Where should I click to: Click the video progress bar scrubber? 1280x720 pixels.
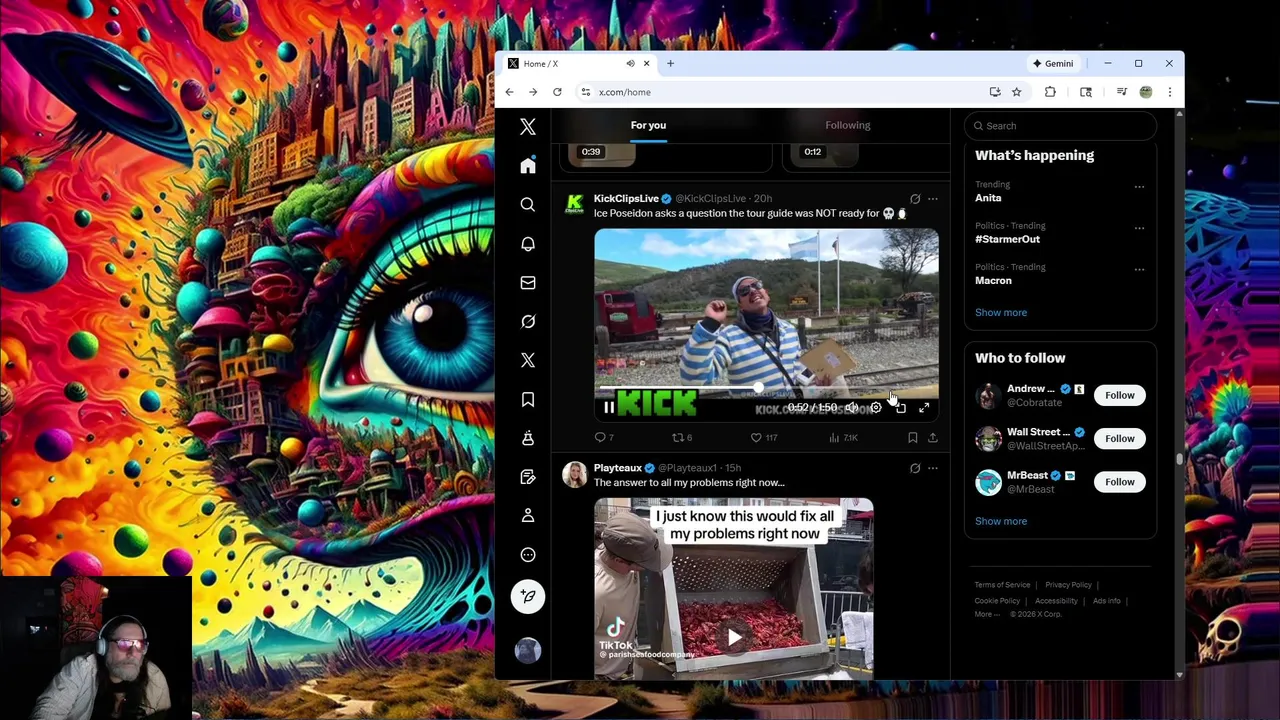tap(759, 388)
